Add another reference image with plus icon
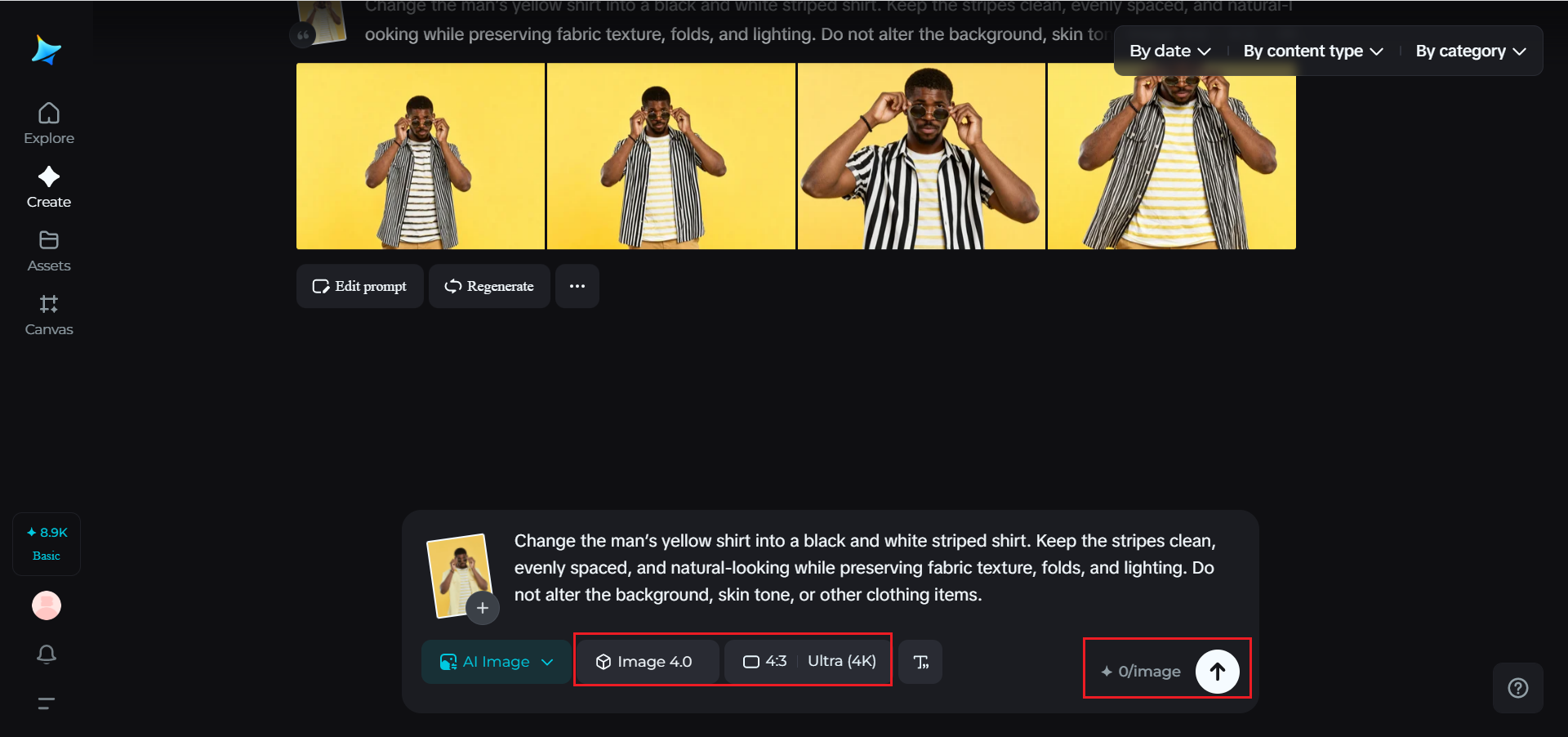Viewport: 1568px width, 737px height. pyautogui.click(x=483, y=608)
